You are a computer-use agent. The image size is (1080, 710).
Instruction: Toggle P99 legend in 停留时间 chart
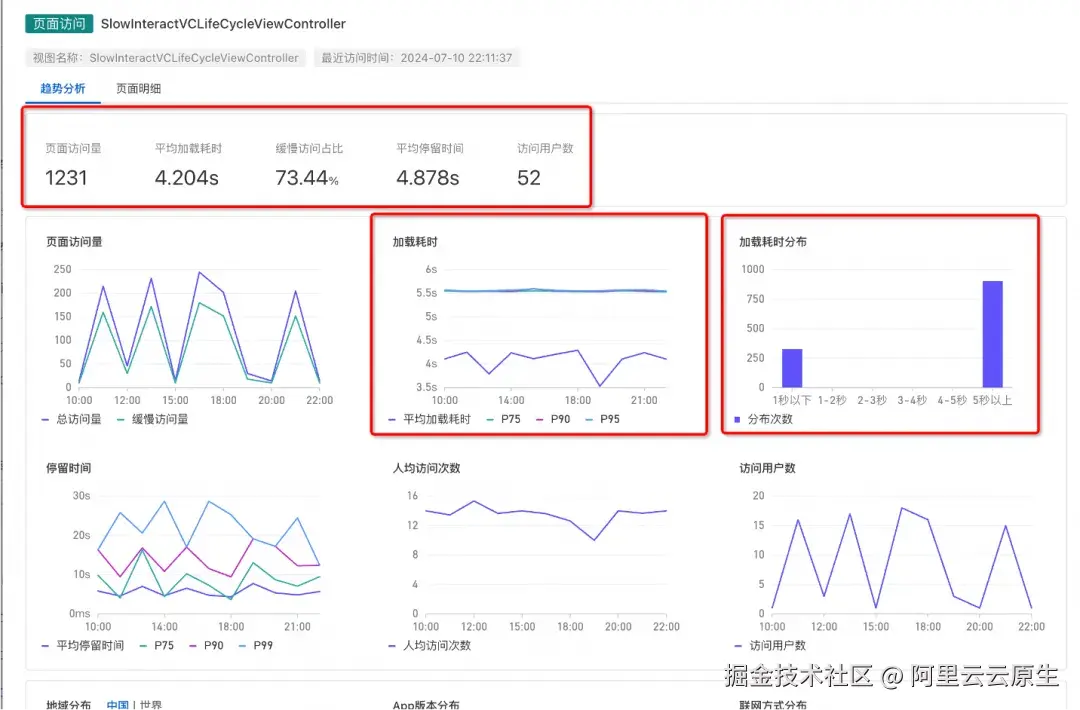pyautogui.click(x=256, y=646)
